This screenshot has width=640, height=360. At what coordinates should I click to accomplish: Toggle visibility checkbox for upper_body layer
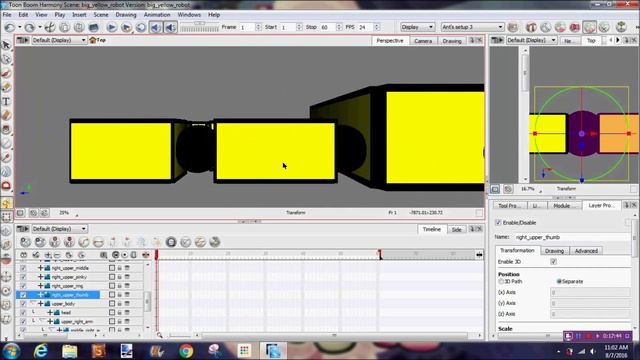(23, 304)
